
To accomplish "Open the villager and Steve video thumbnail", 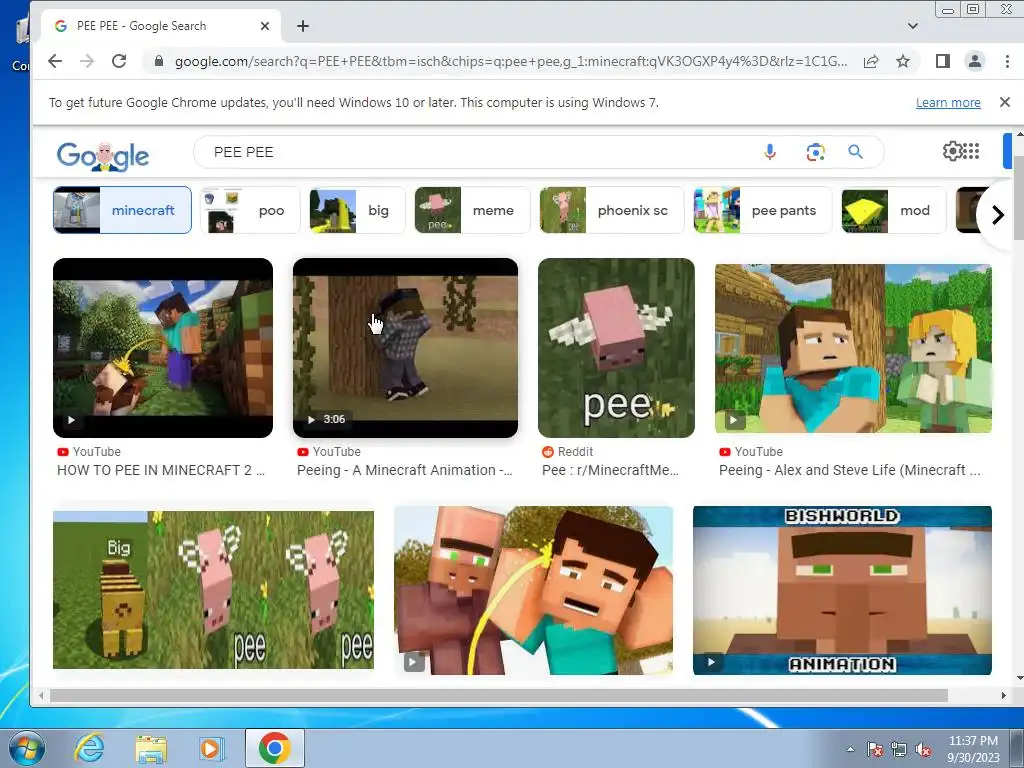I will [534, 590].
